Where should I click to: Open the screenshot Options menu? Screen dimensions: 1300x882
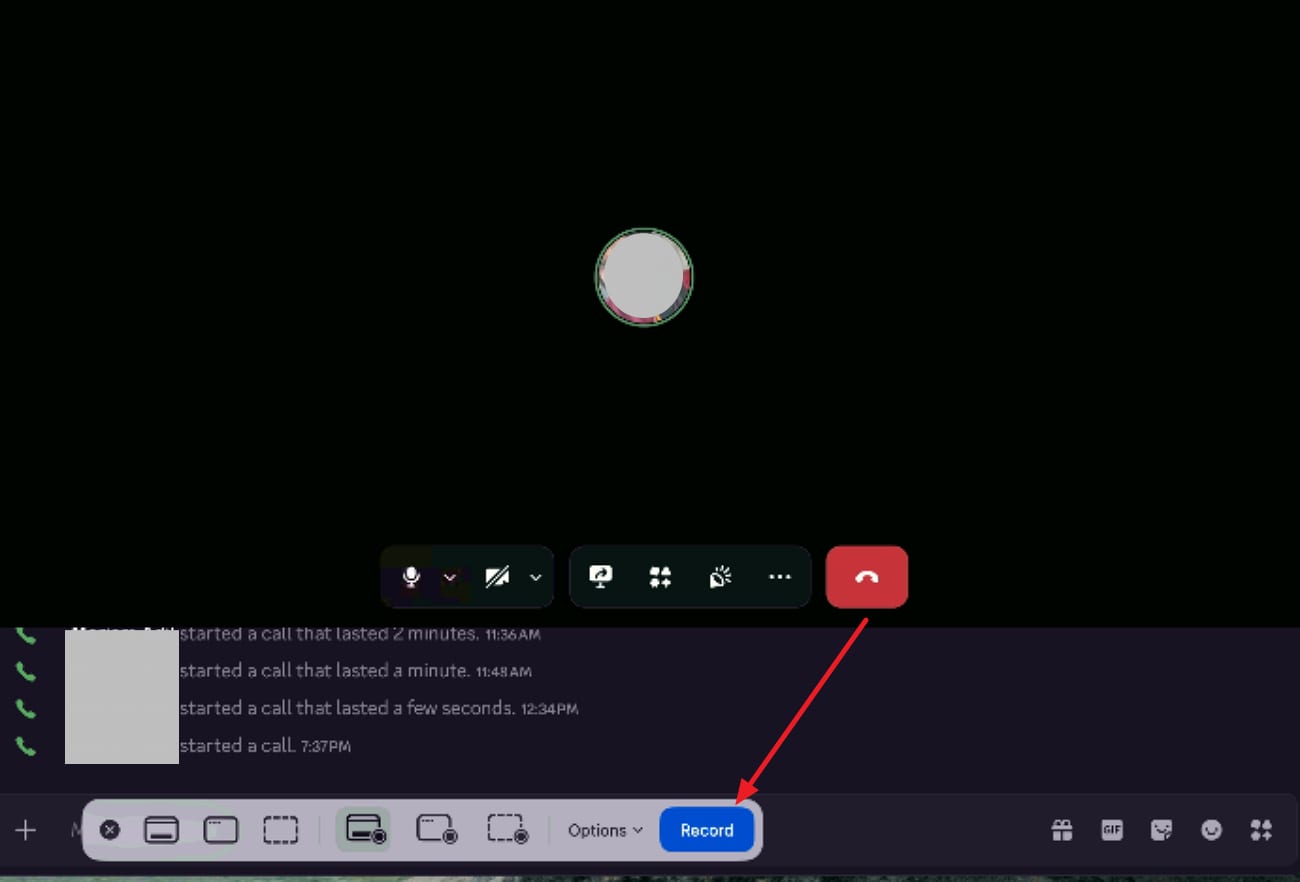pos(605,830)
